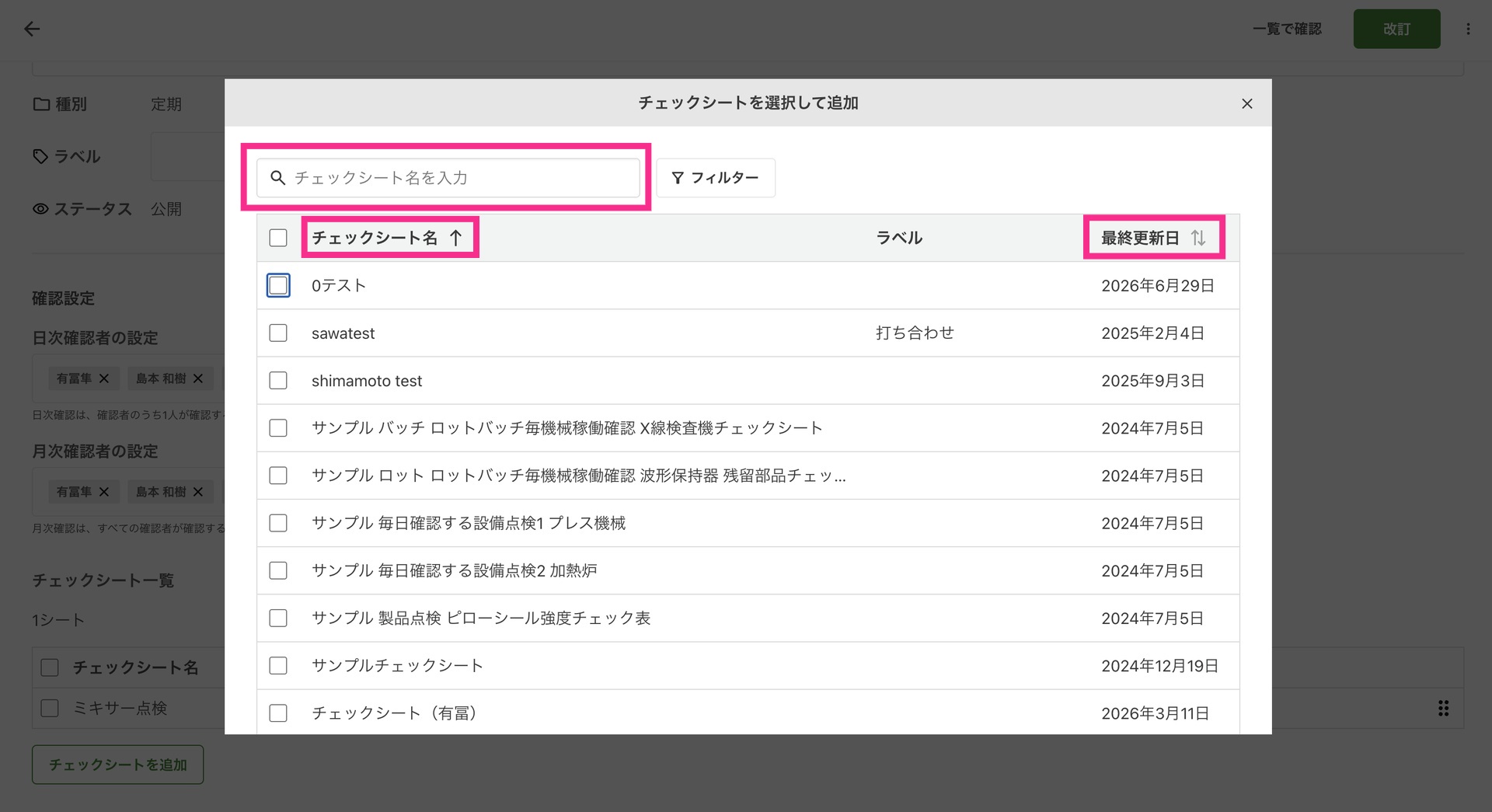Viewport: 1492px width, 812px height.
Task: Sort by the ラベル column header
Action: (x=899, y=238)
